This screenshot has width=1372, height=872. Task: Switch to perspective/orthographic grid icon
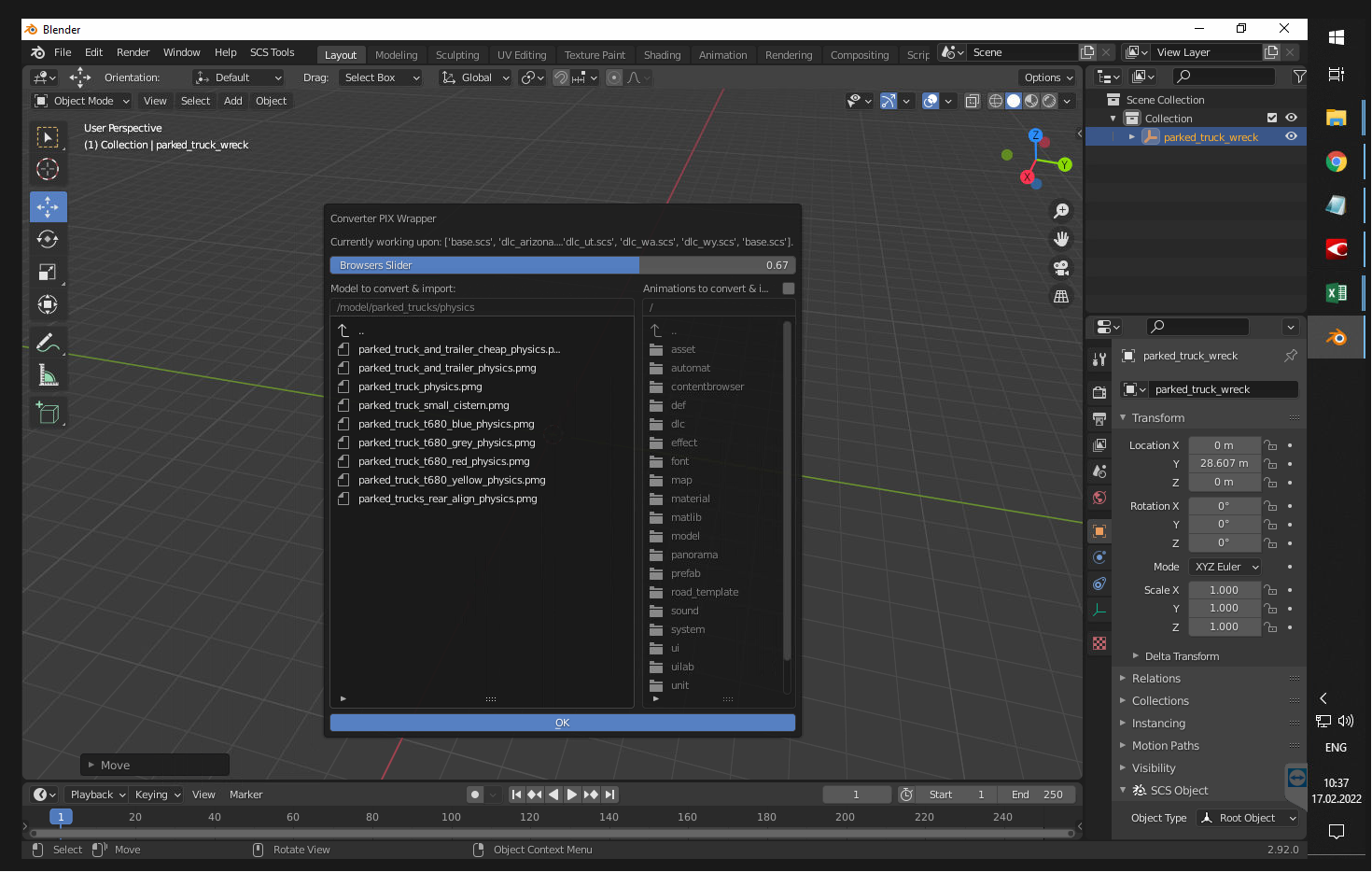pos(1061,296)
